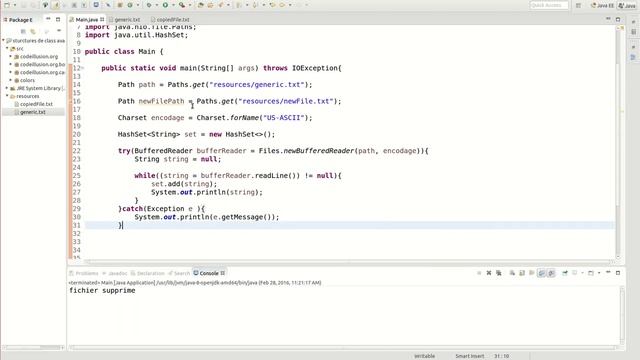This screenshot has height=360, width=640.
Task: Expand the JRE System Library node
Action: pos(7,88)
